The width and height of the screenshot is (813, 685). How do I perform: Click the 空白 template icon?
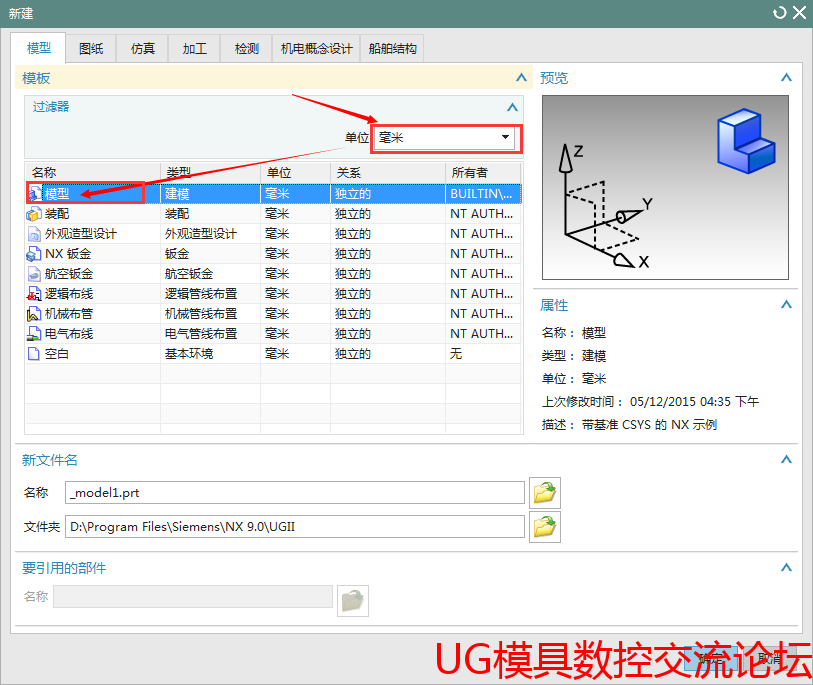pyautogui.click(x=34, y=354)
